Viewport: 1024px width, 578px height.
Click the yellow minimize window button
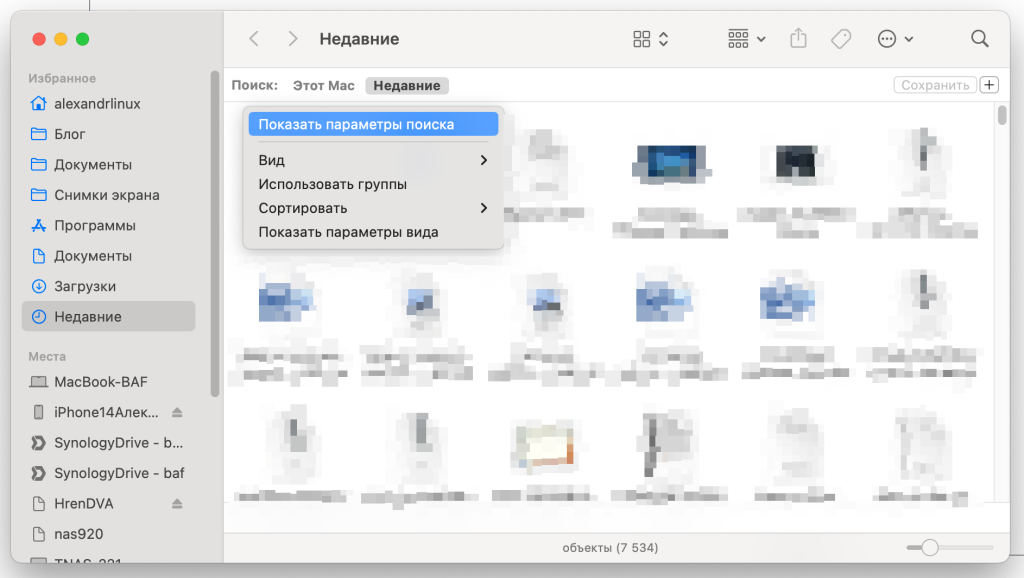pyautogui.click(x=61, y=39)
